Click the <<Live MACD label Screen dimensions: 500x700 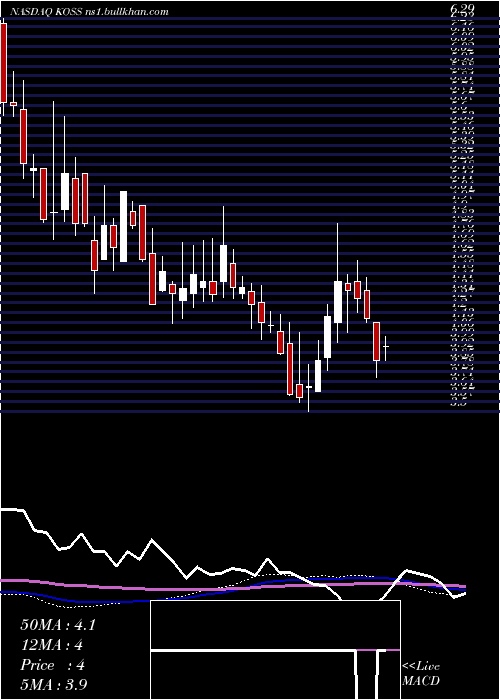(421, 674)
